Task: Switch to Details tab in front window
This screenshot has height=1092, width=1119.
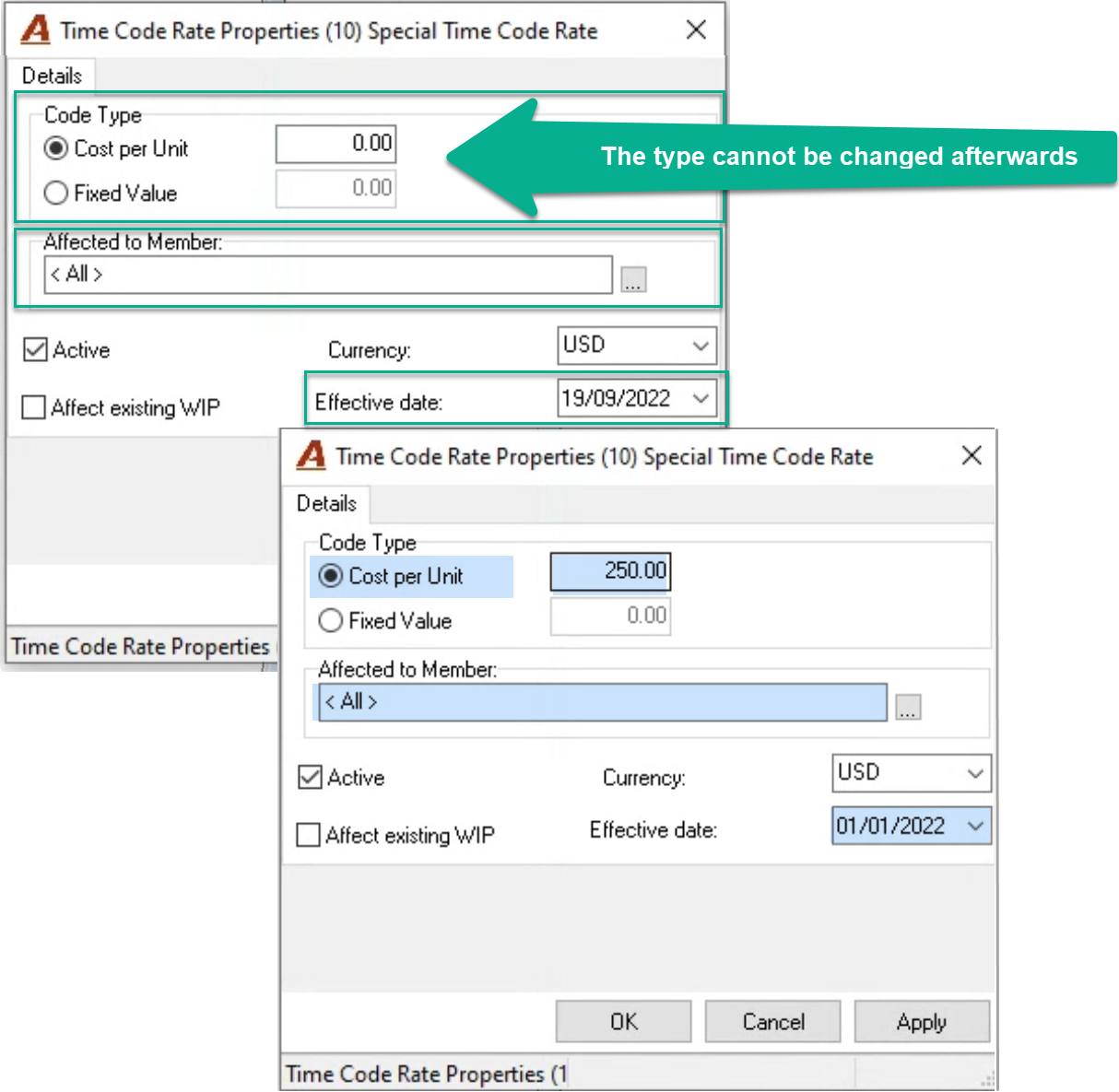Action: pos(326,503)
